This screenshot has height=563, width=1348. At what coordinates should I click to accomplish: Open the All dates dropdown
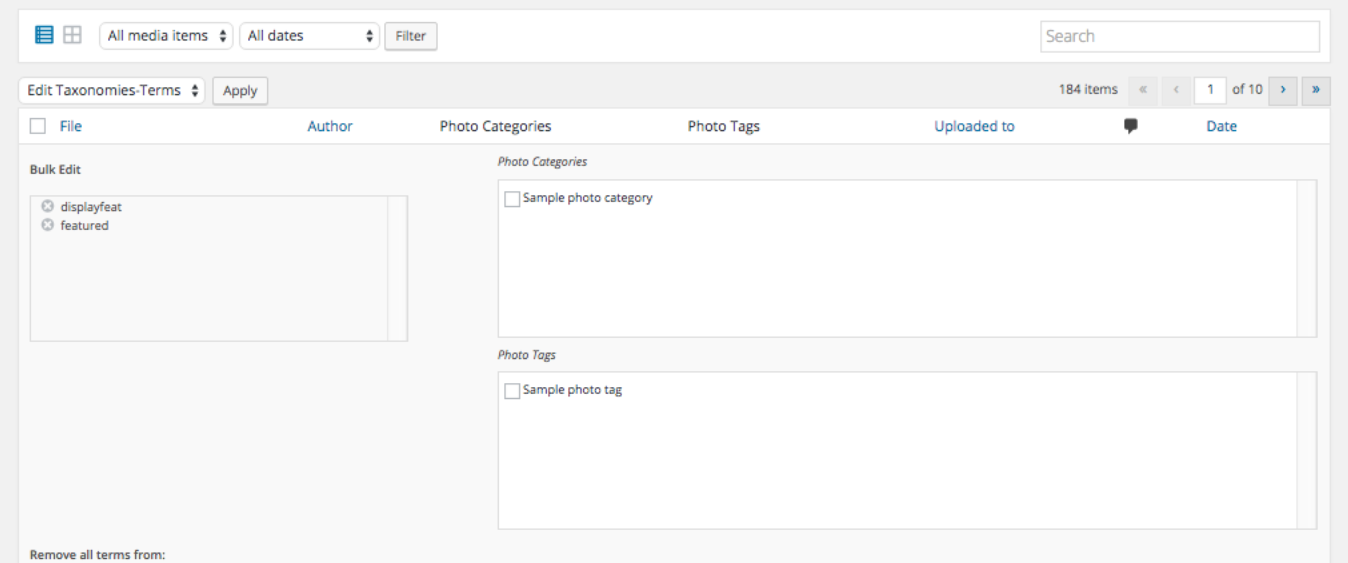pos(310,36)
